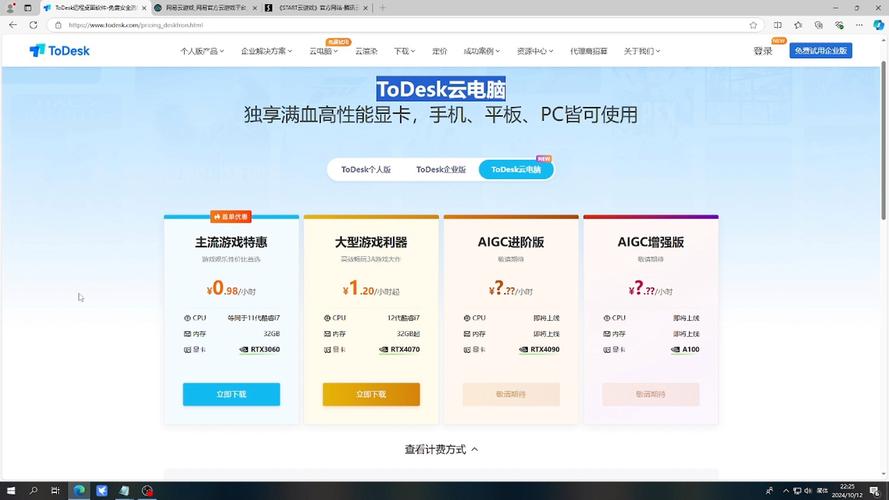Open the Windows Start menu
This screenshot has width=889, height=500.
coord(11,491)
